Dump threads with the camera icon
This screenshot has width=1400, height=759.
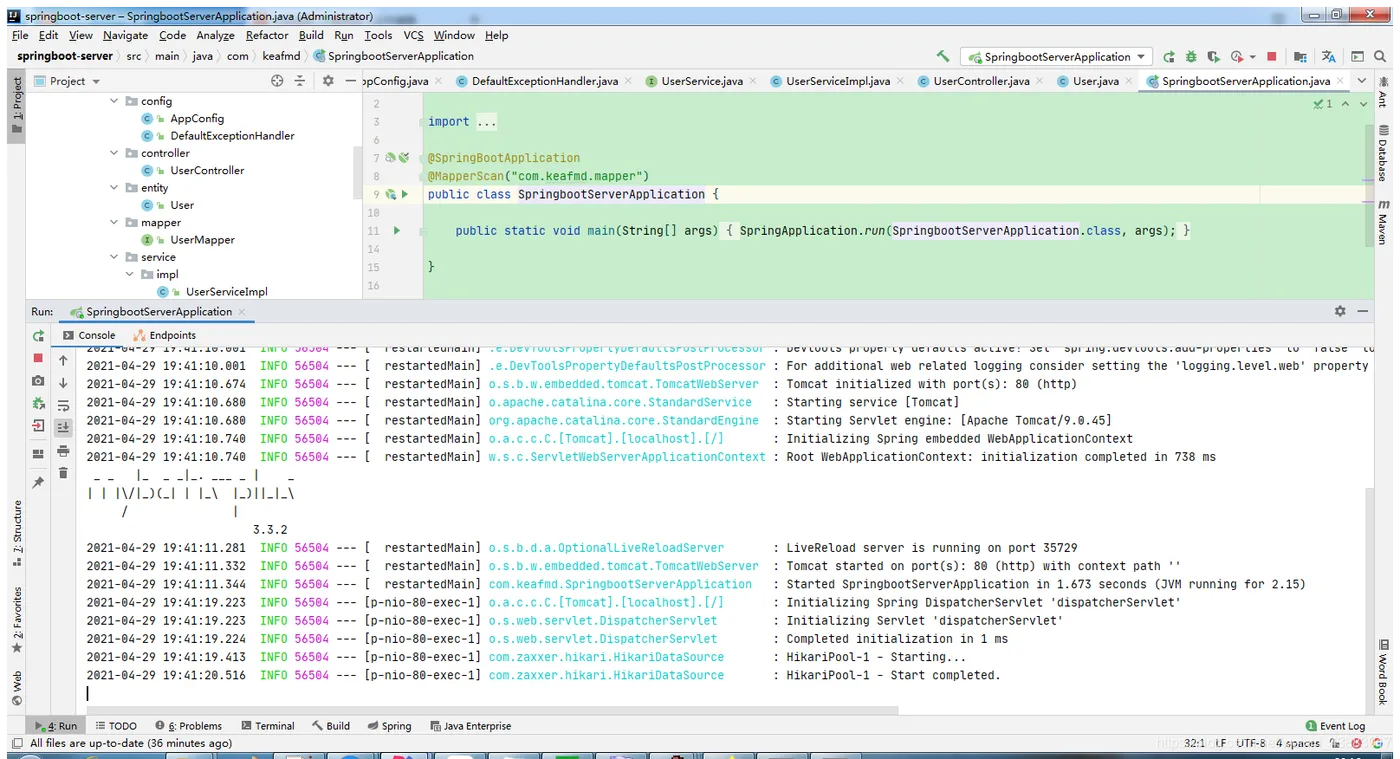38,381
